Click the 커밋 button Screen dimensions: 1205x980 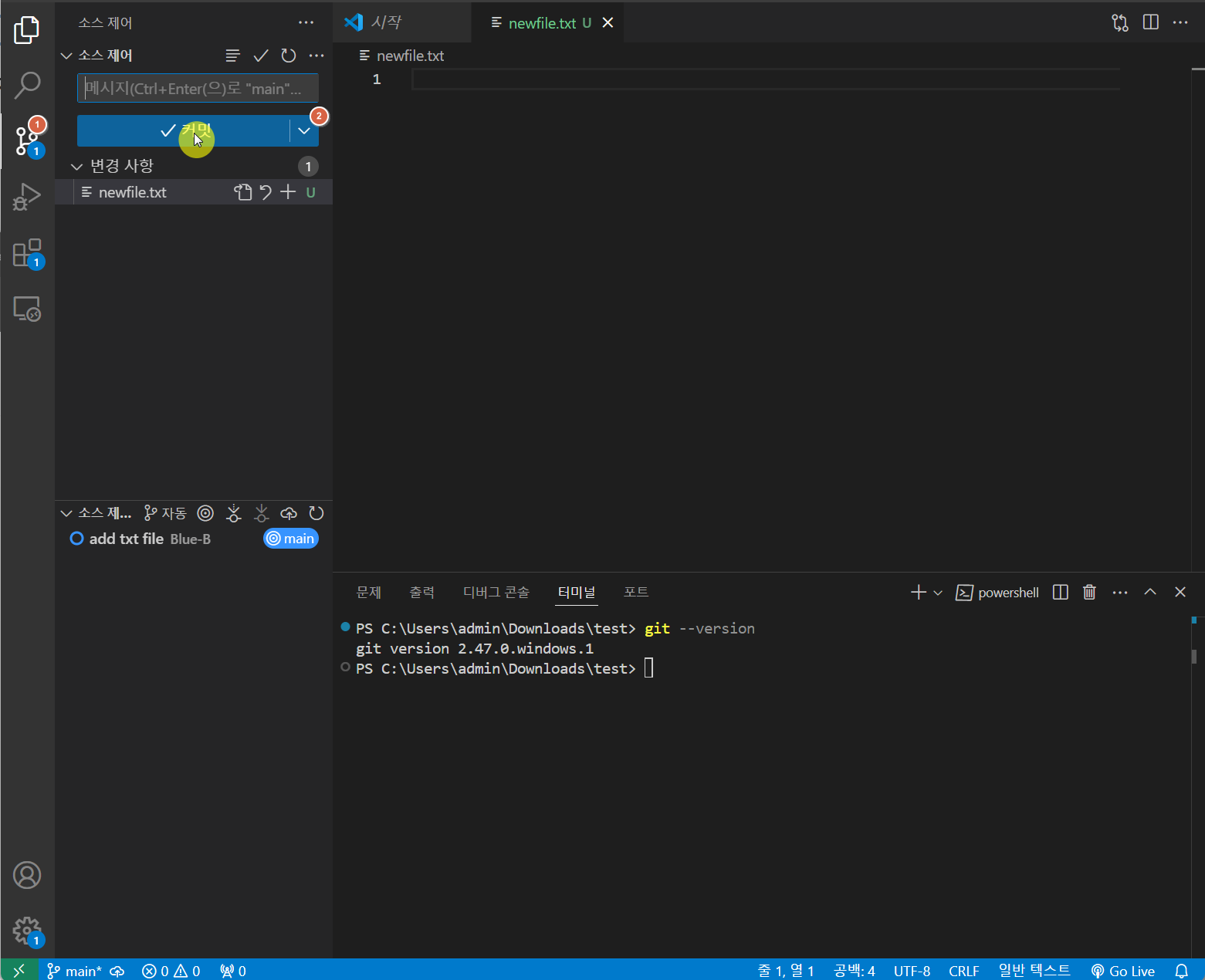coord(184,130)
